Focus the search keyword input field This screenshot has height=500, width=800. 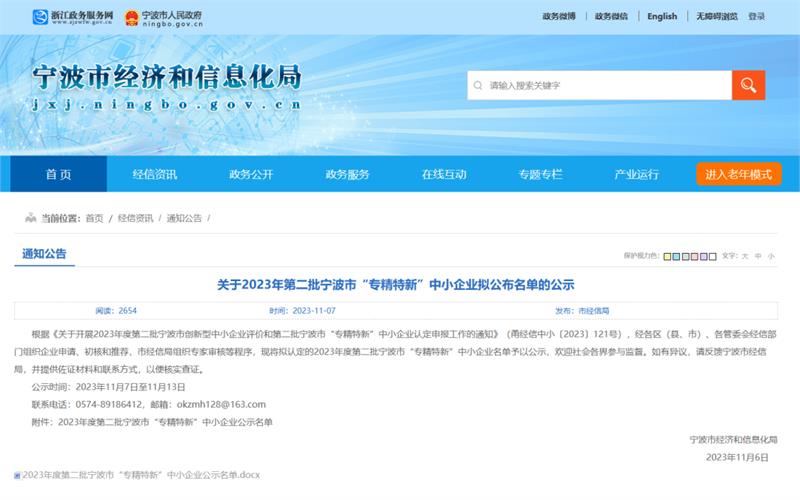click(x=600, y=85)
